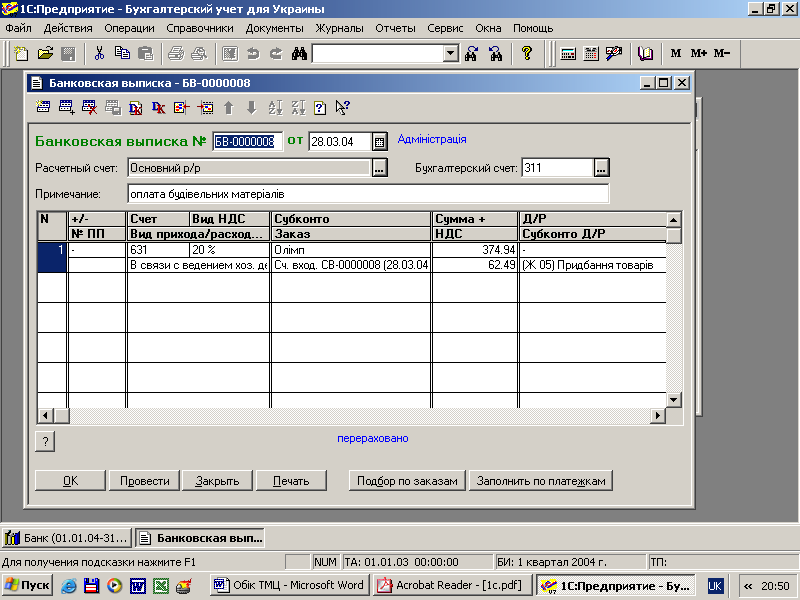
Task: Click the Провести button
Action: (x=144, y=481)
